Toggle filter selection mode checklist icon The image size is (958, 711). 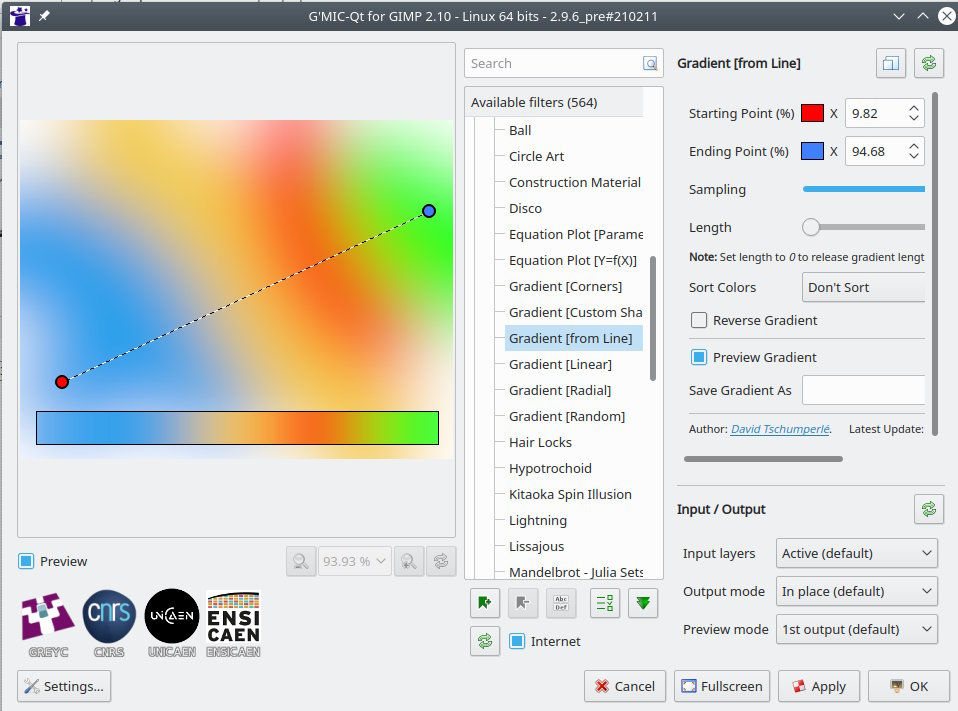605,603
